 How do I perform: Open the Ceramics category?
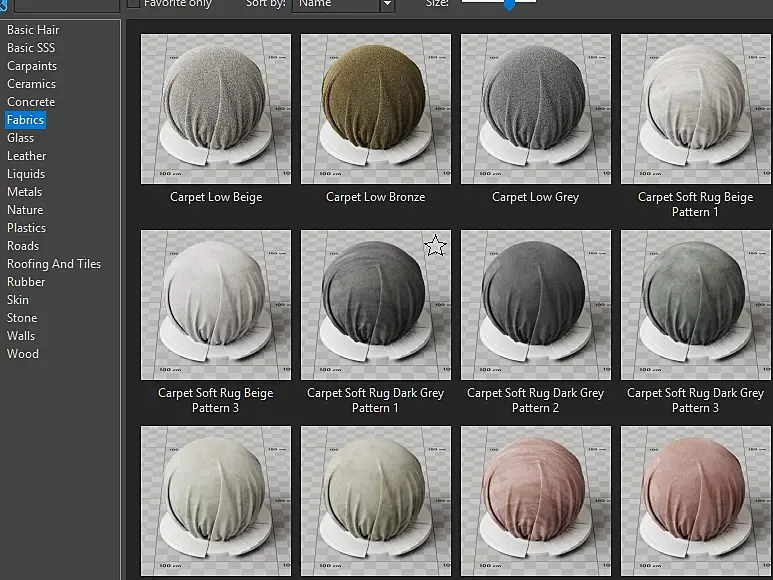point(32,84)
